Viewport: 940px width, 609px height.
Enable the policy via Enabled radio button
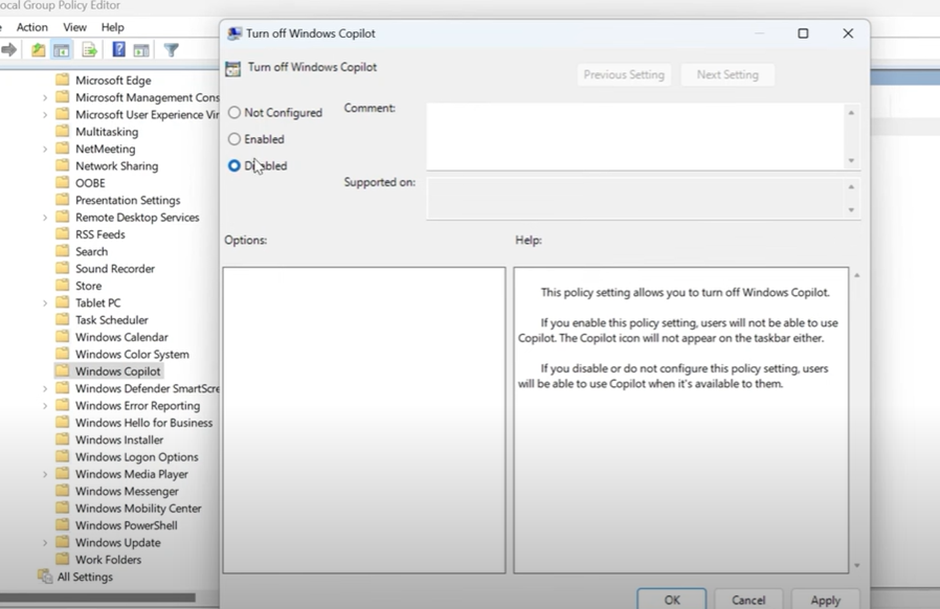233,140
